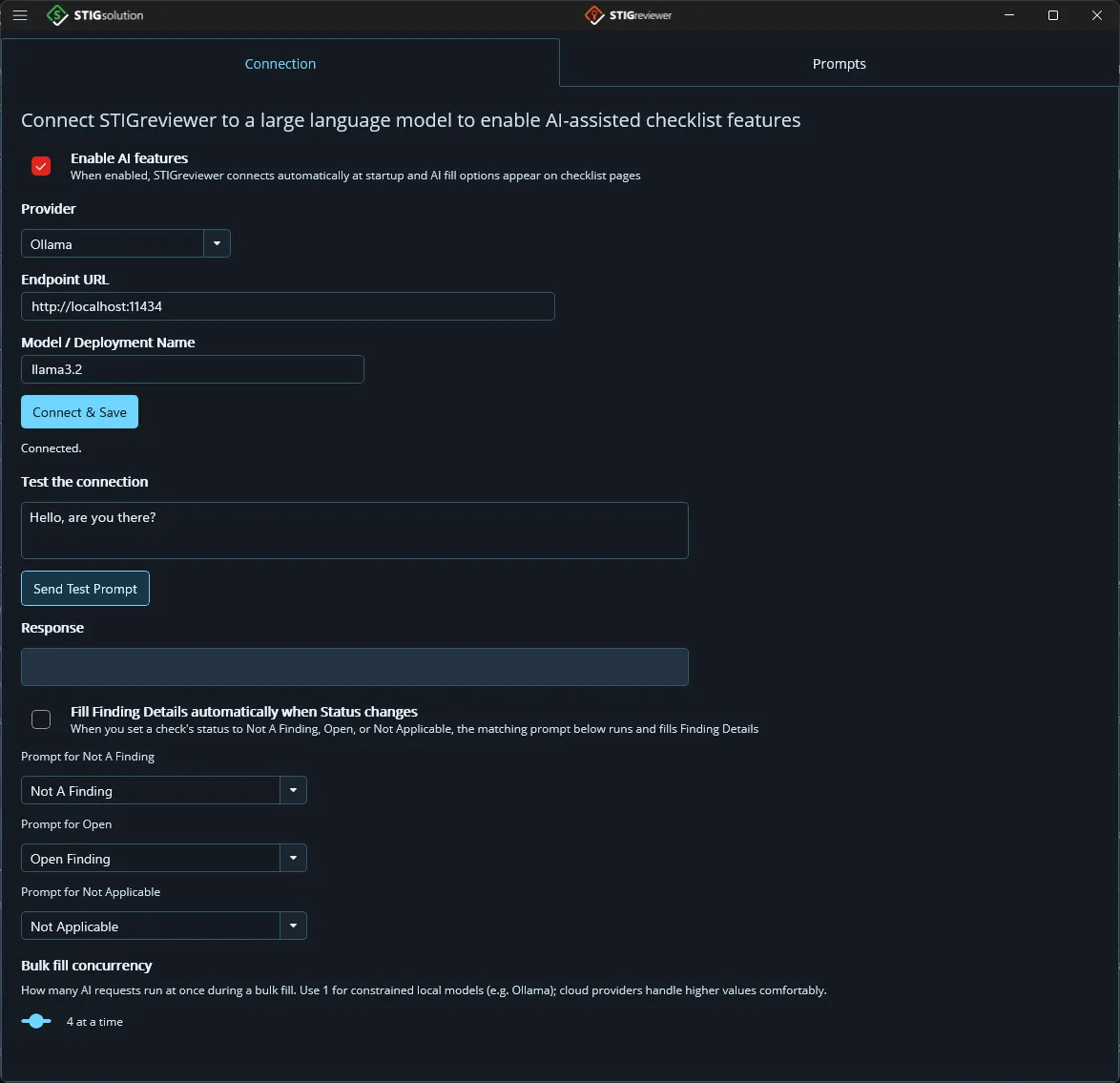This screenshot has width=1120, height=1083.
Task: Uncheck Enable AI features checkbox
Action: coord(41,166)
